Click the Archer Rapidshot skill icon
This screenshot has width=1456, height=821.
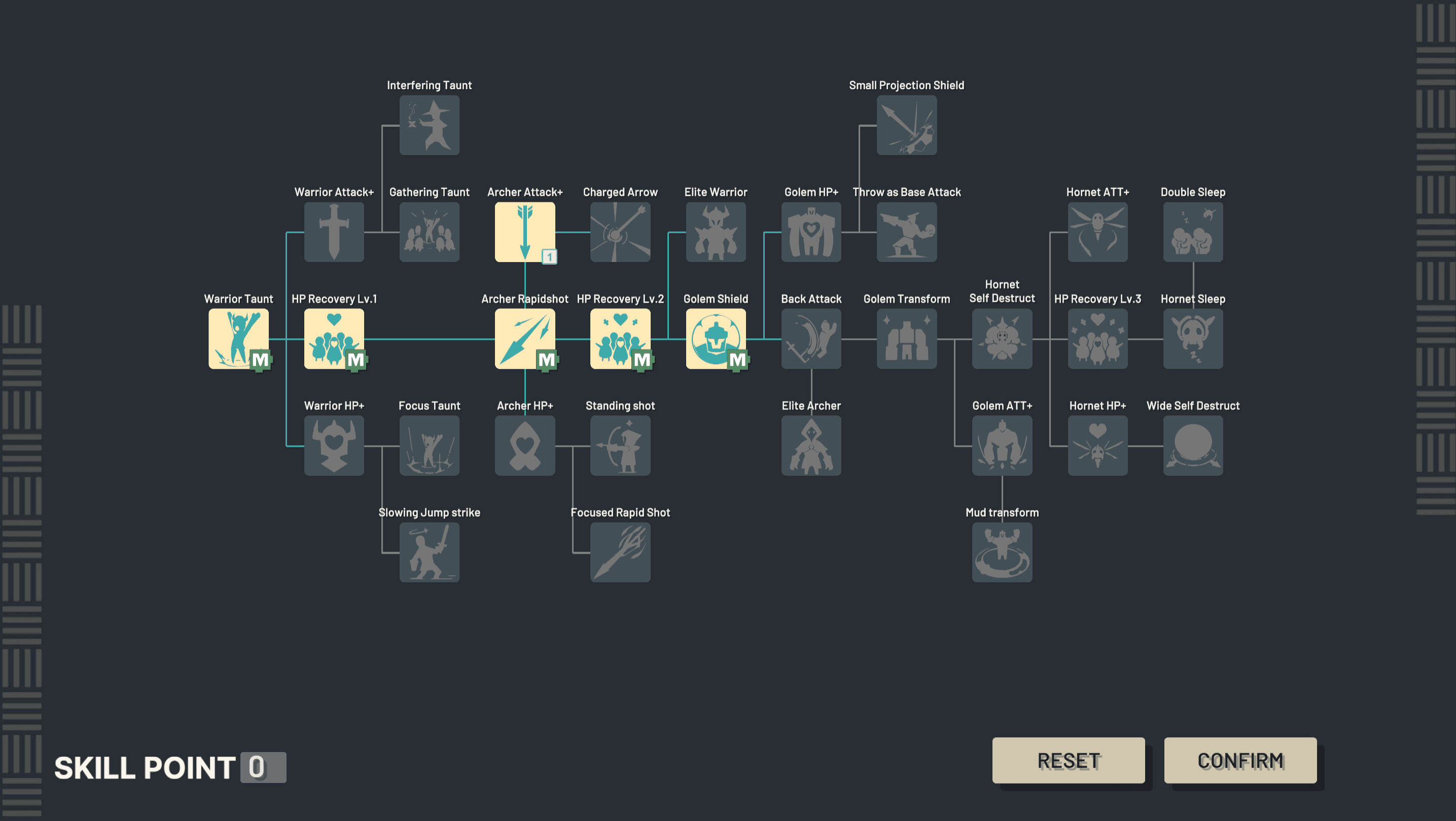pos(524,339)
